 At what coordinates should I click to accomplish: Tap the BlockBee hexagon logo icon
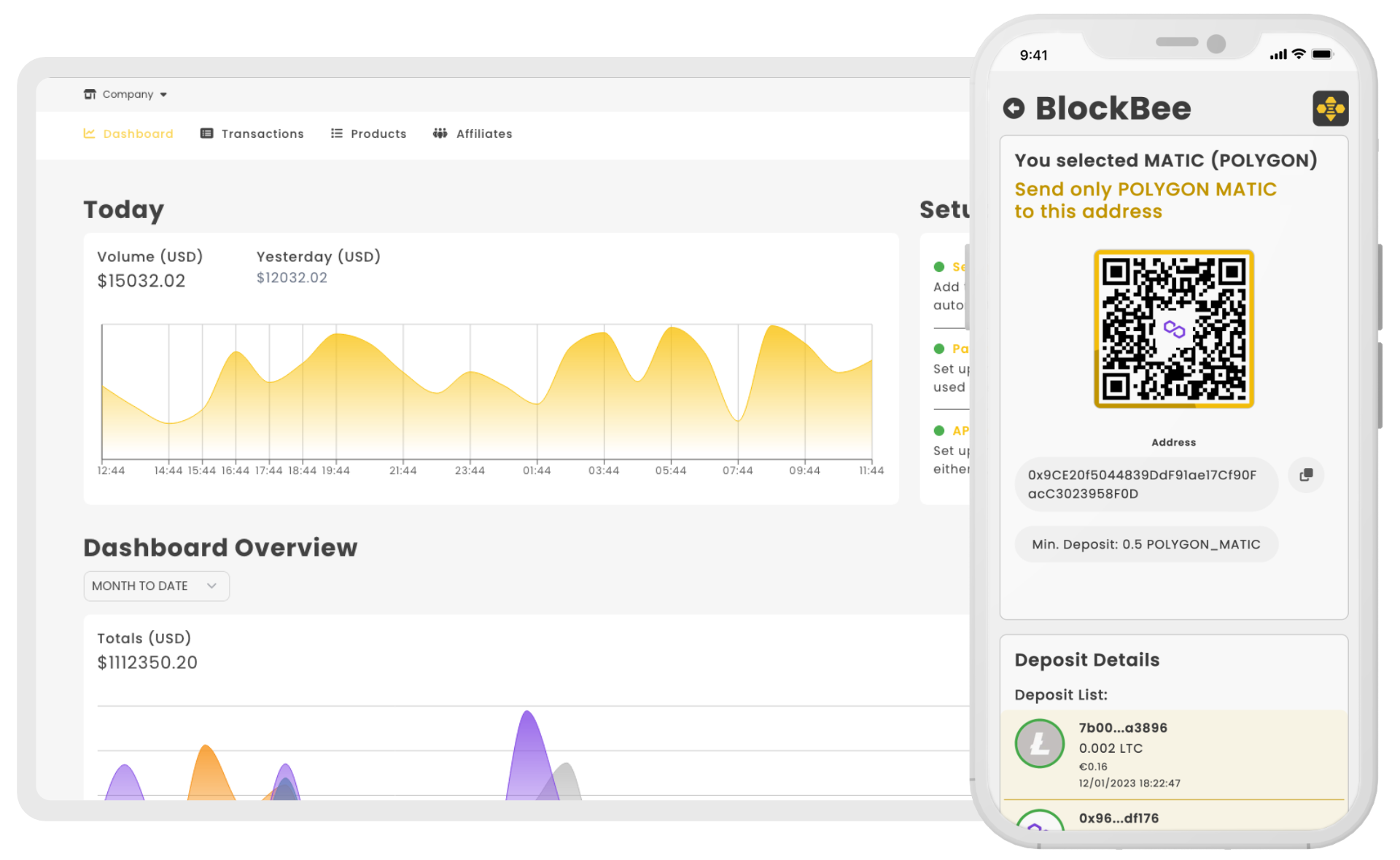(x=1331, y=108)
